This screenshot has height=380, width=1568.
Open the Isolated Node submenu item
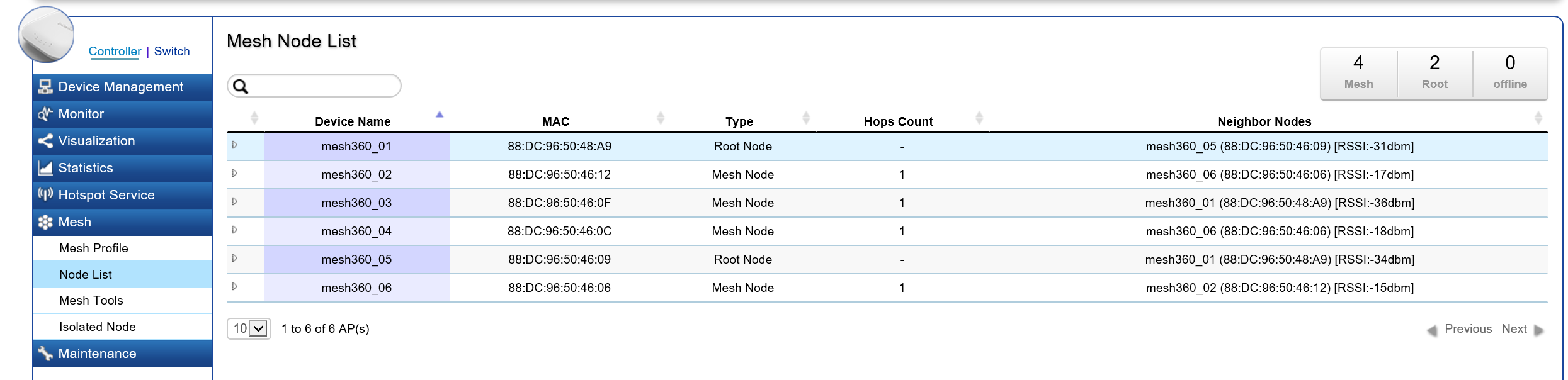[98, 327]
